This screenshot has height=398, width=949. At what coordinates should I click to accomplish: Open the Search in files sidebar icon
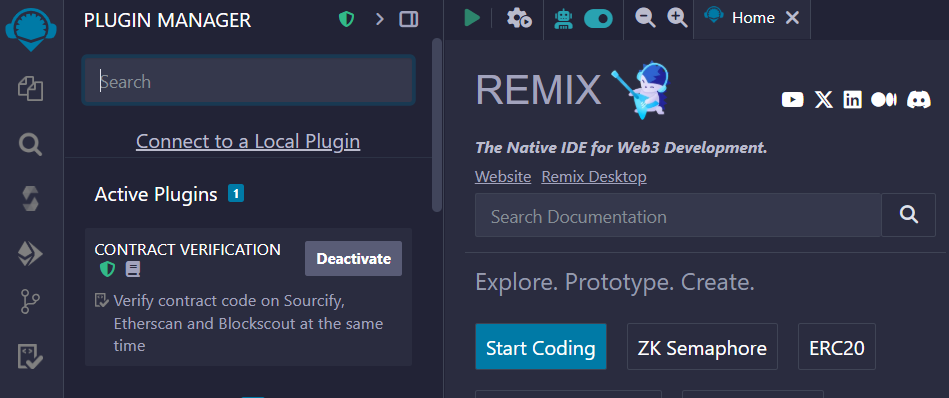pos(30,144)
